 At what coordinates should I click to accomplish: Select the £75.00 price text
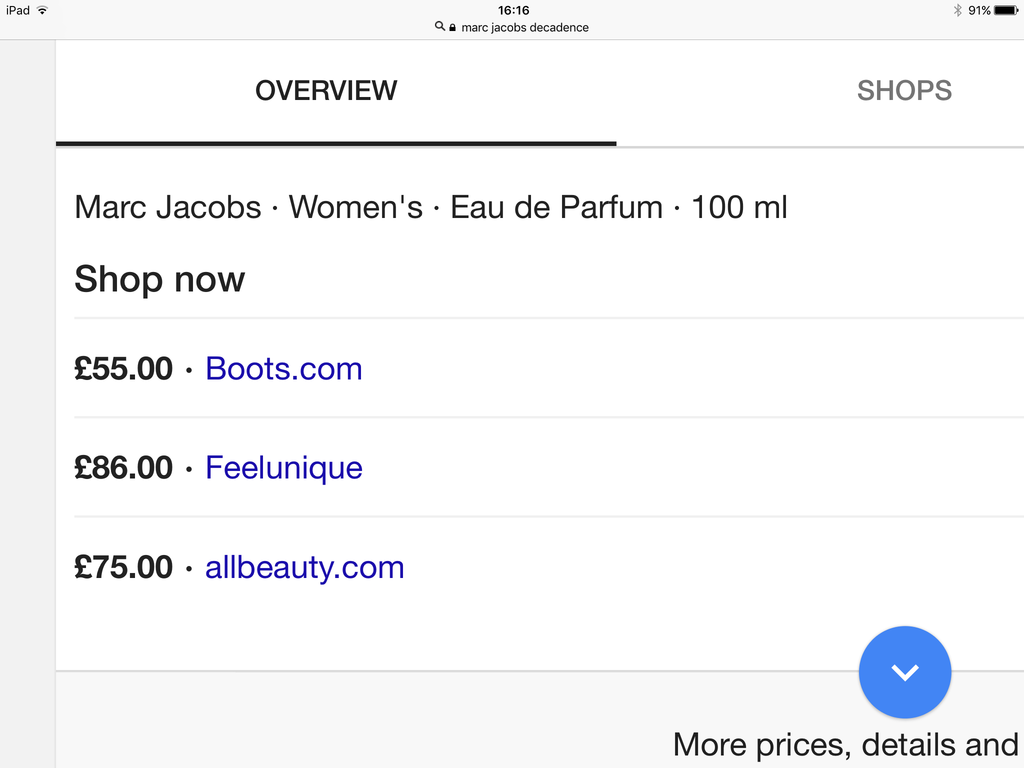coord(123,568)
